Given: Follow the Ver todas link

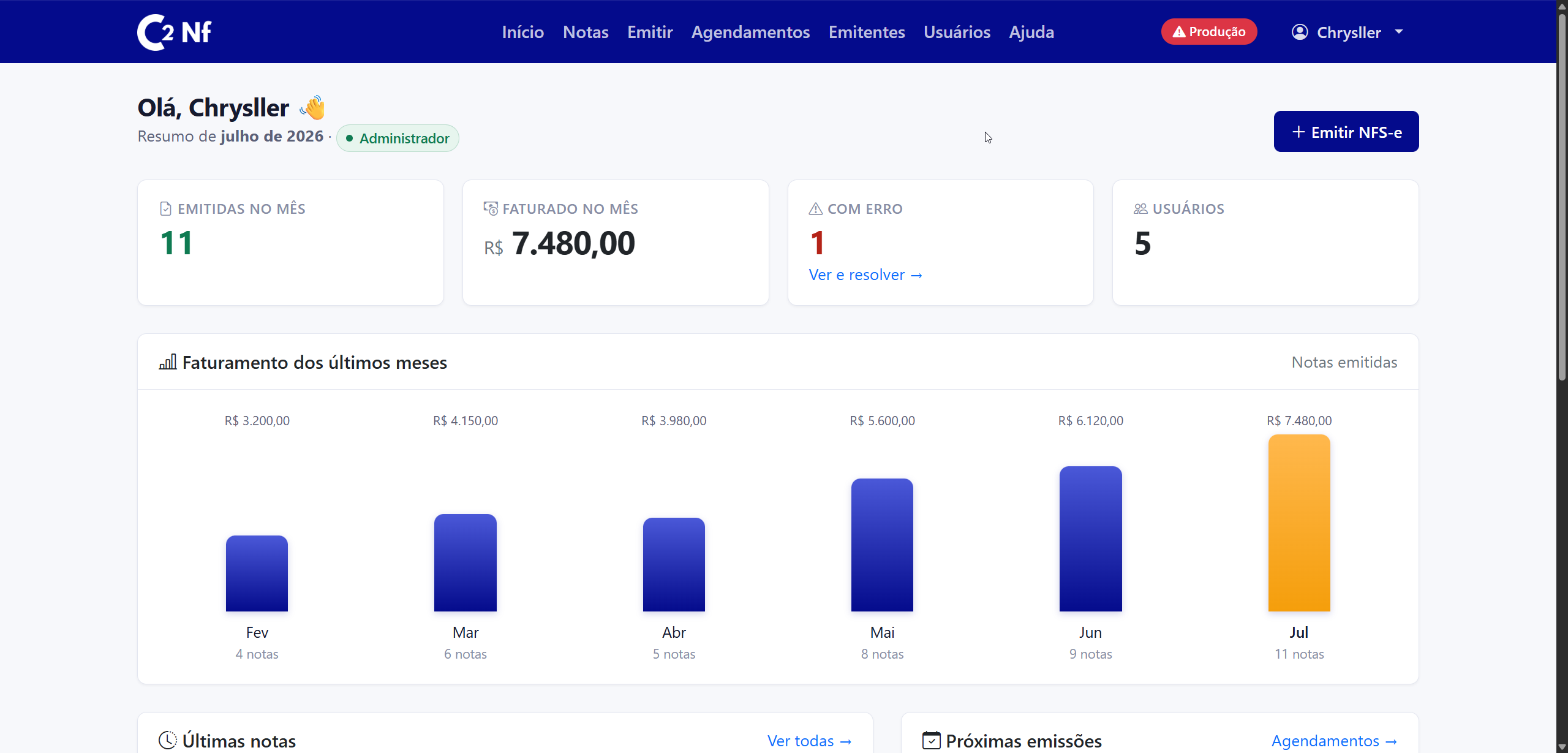Looking at the screenshot, I should [809, 740].
